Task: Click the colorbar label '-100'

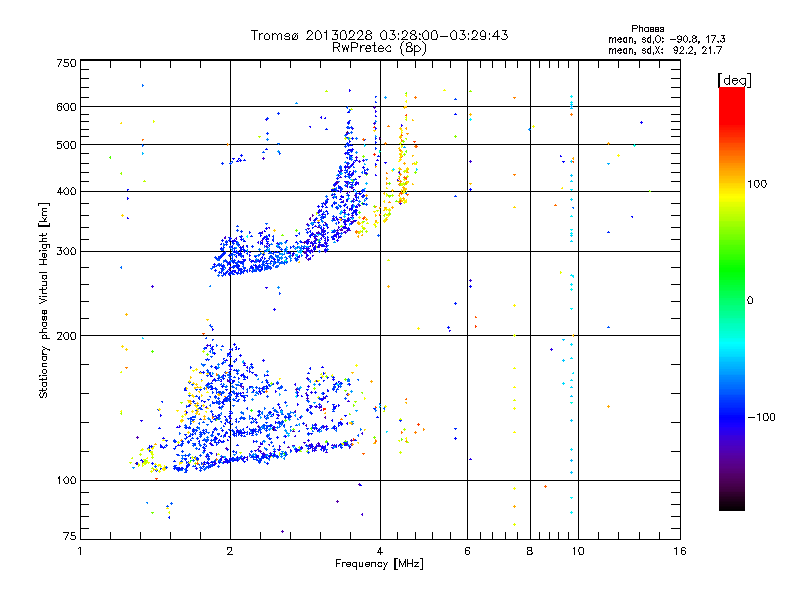Action: (x=761, y=417)
